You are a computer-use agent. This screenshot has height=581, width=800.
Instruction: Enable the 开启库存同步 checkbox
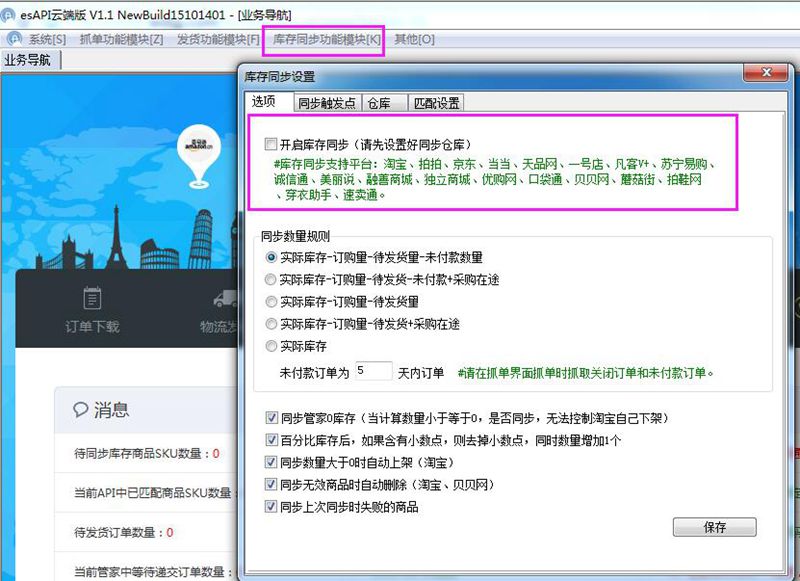[270, 144]
